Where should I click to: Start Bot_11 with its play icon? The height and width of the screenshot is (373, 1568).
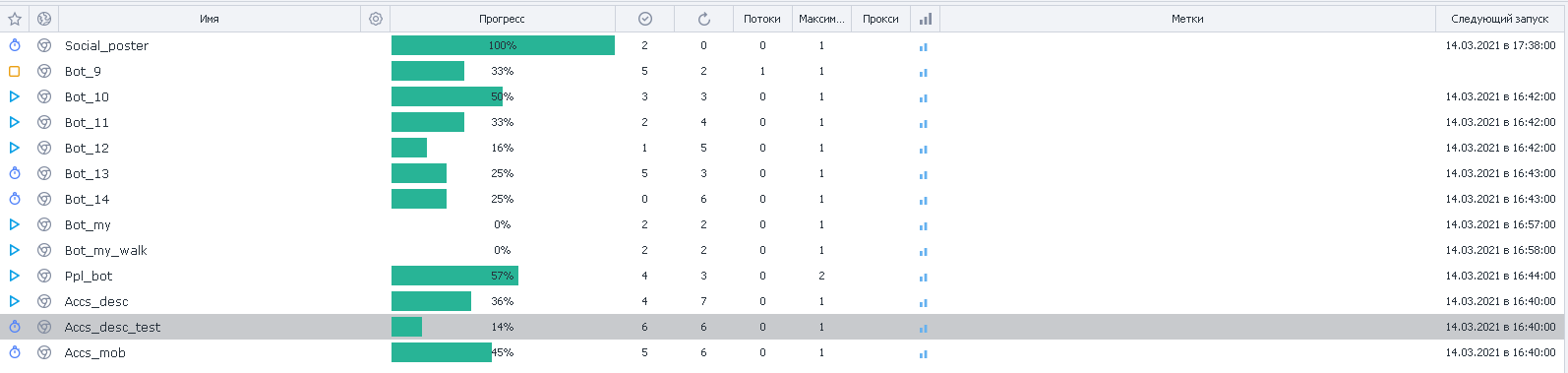[x=15, y=122]
